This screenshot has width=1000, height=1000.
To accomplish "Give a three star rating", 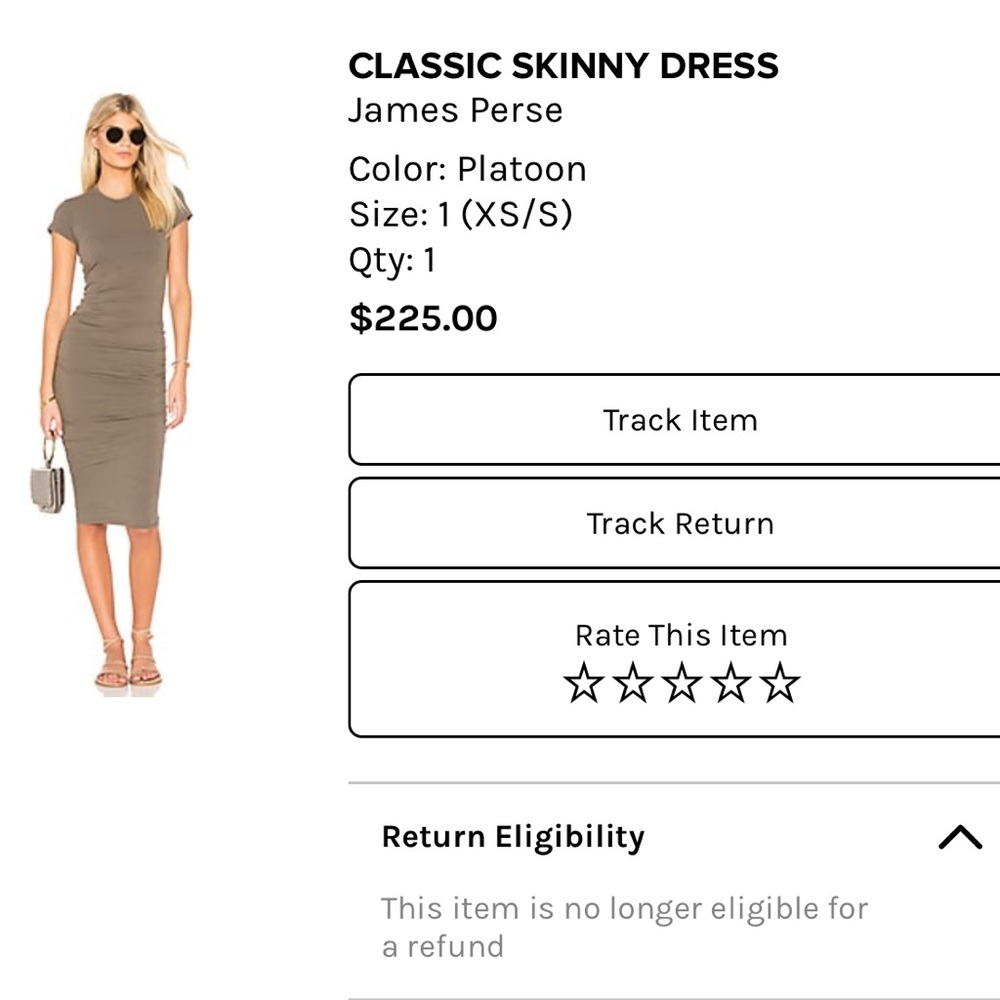I will click(x=681, y=685).
